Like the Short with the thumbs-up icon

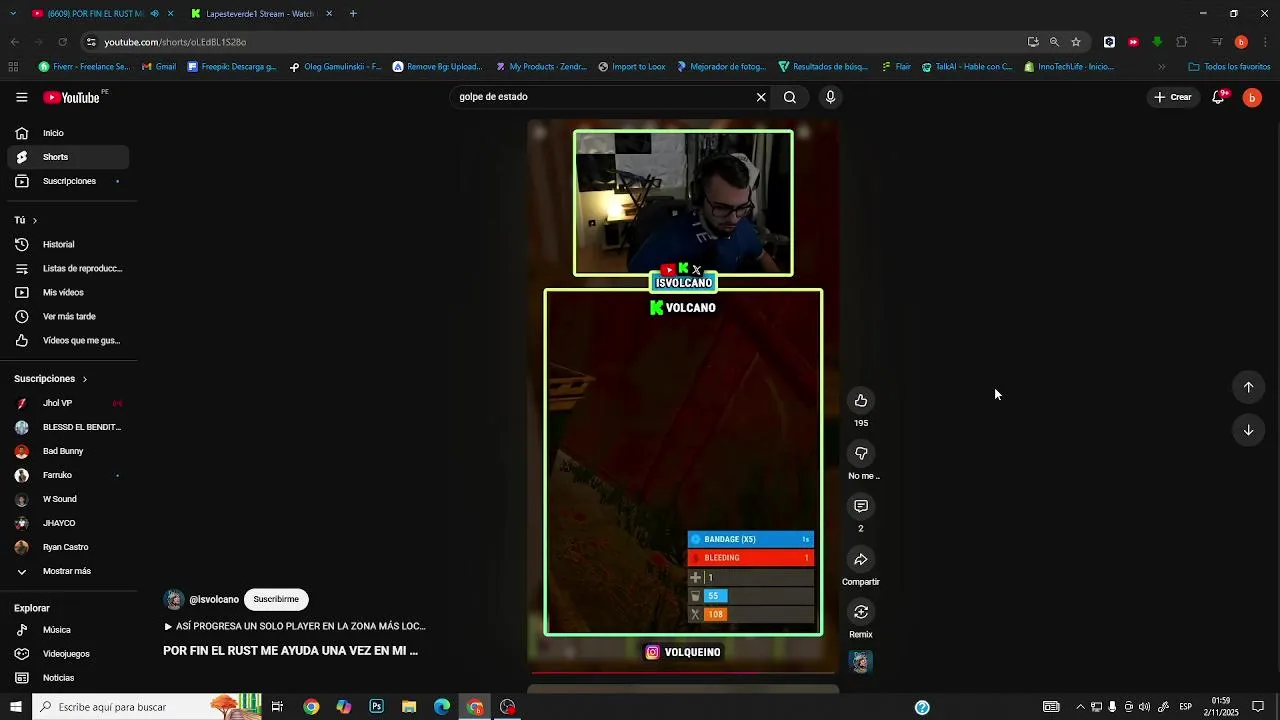click(x=861, y=400)
